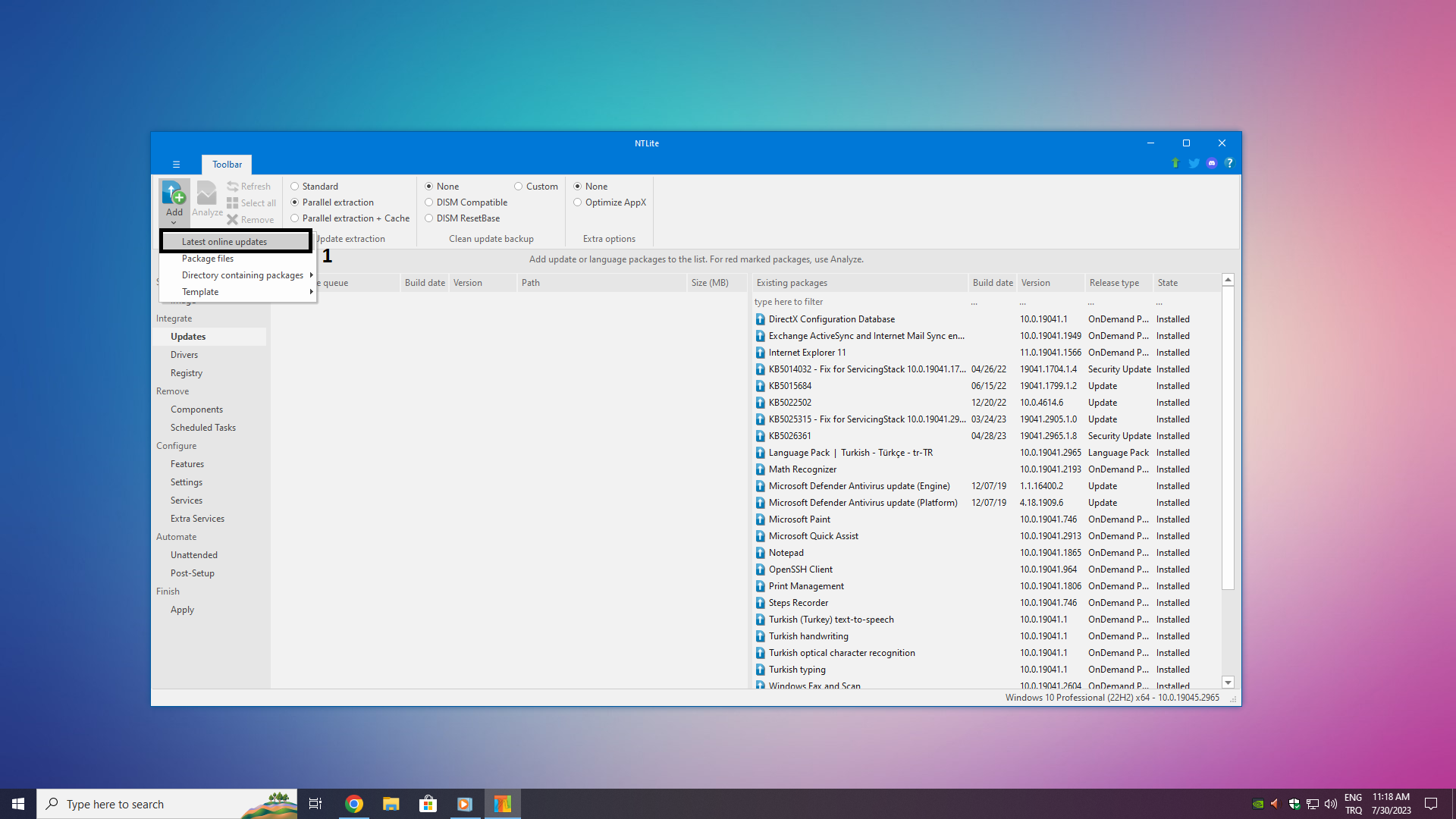Image resolution: width=1456 pixels, height=819 pixels.
Task: Open the Discord icon in title area
Action: (1212, 163)
